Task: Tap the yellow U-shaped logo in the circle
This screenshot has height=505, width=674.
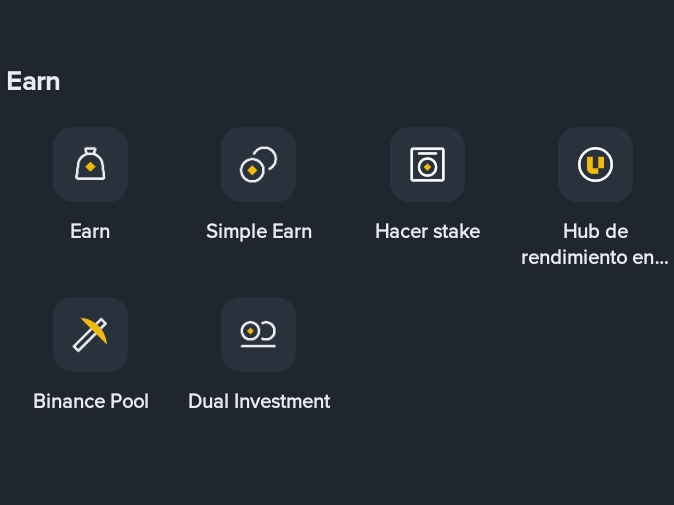Action: click(595, 165)
